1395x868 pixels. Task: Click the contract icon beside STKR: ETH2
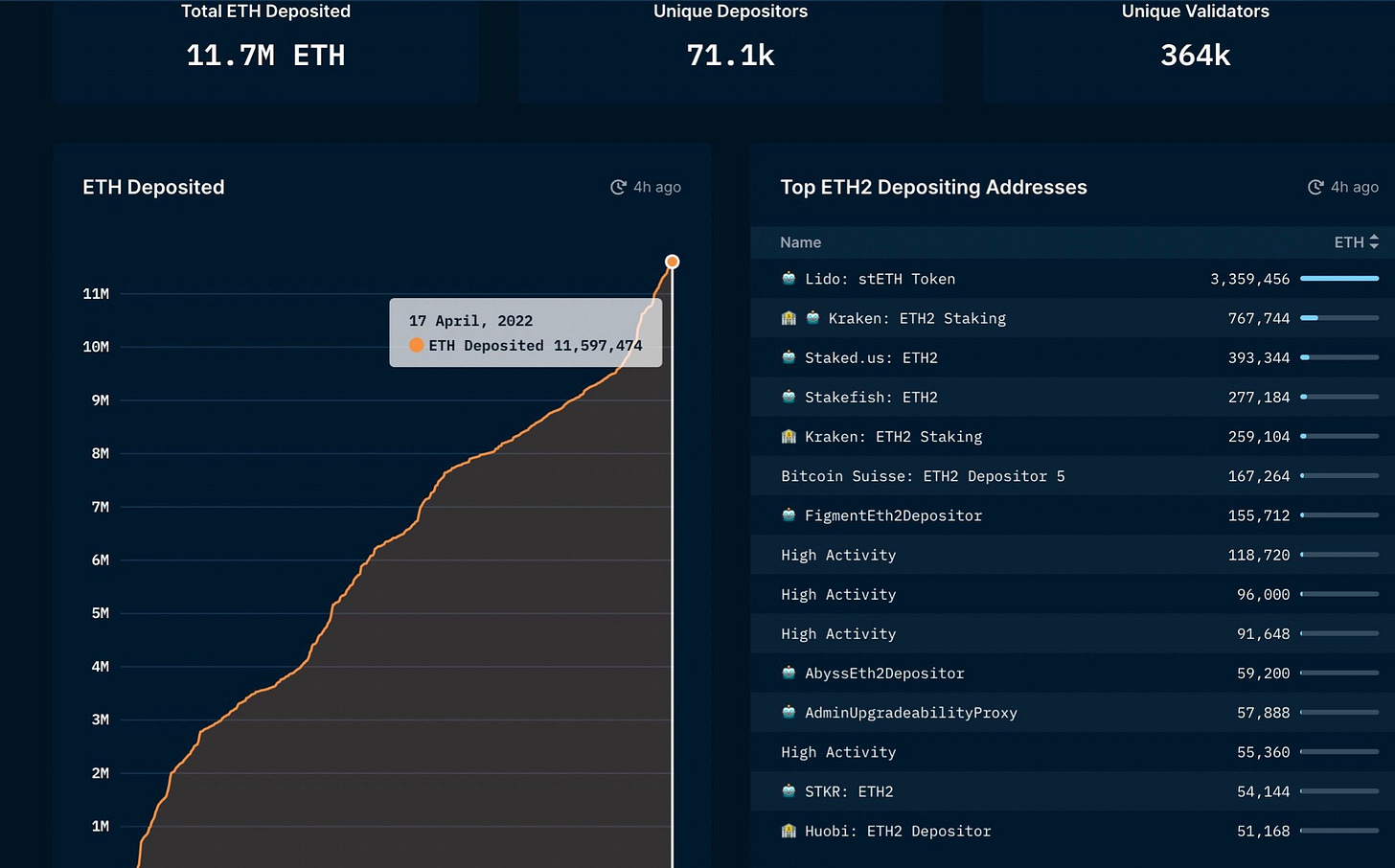click(x=789, y=791)
